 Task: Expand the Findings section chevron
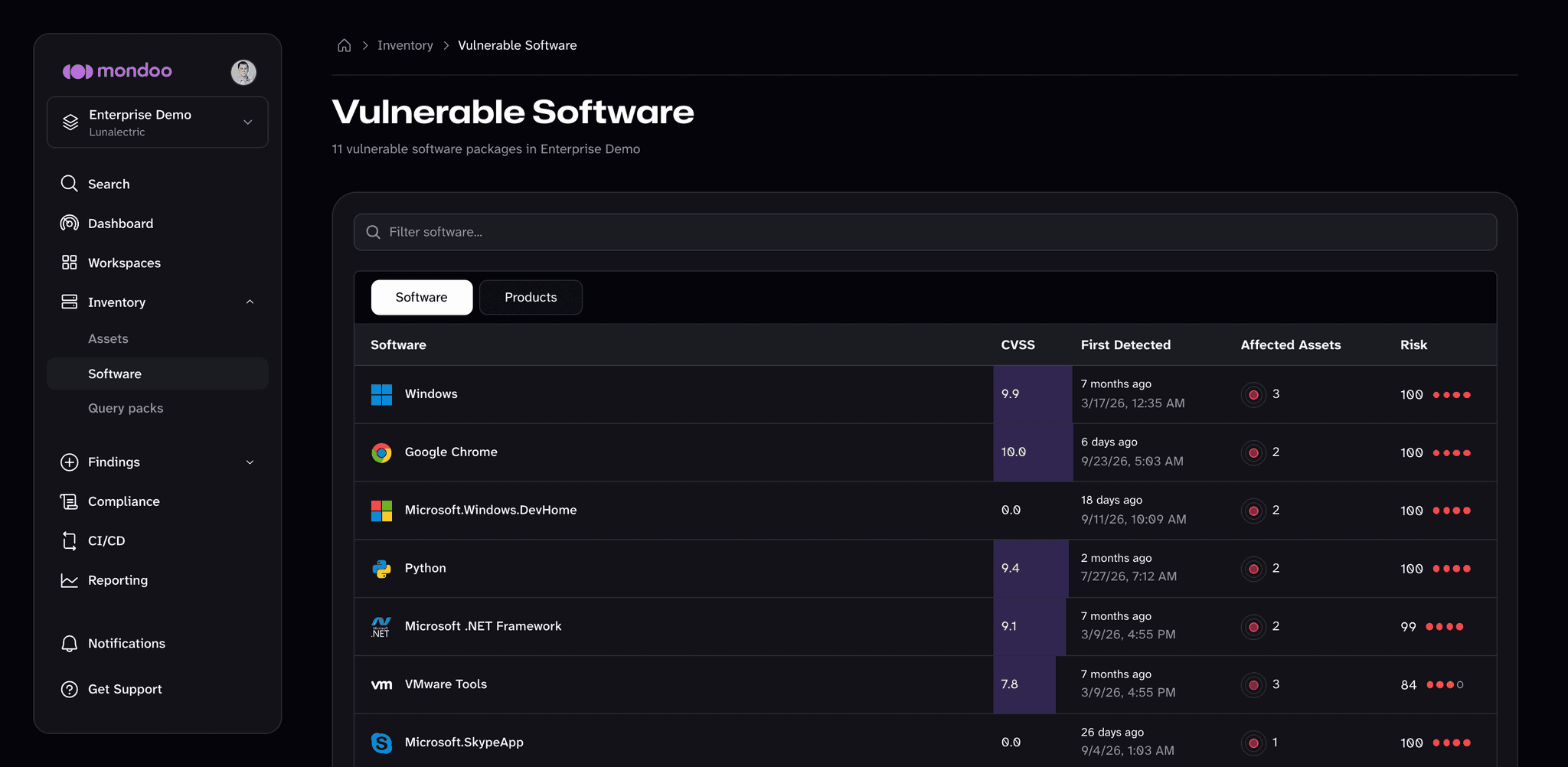click(x=250, y=462)
